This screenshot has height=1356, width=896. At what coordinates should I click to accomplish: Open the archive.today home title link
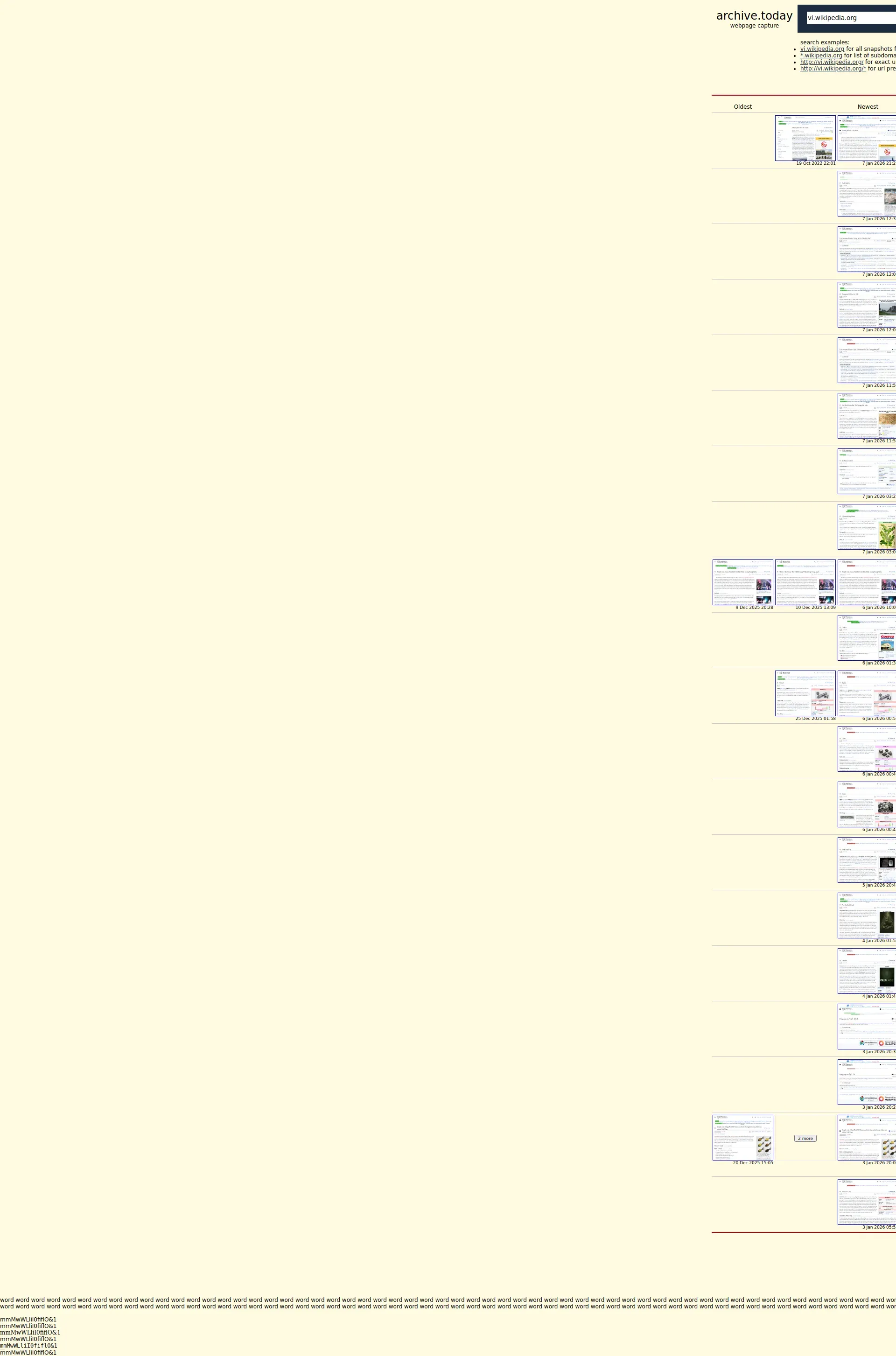point(754,16)
